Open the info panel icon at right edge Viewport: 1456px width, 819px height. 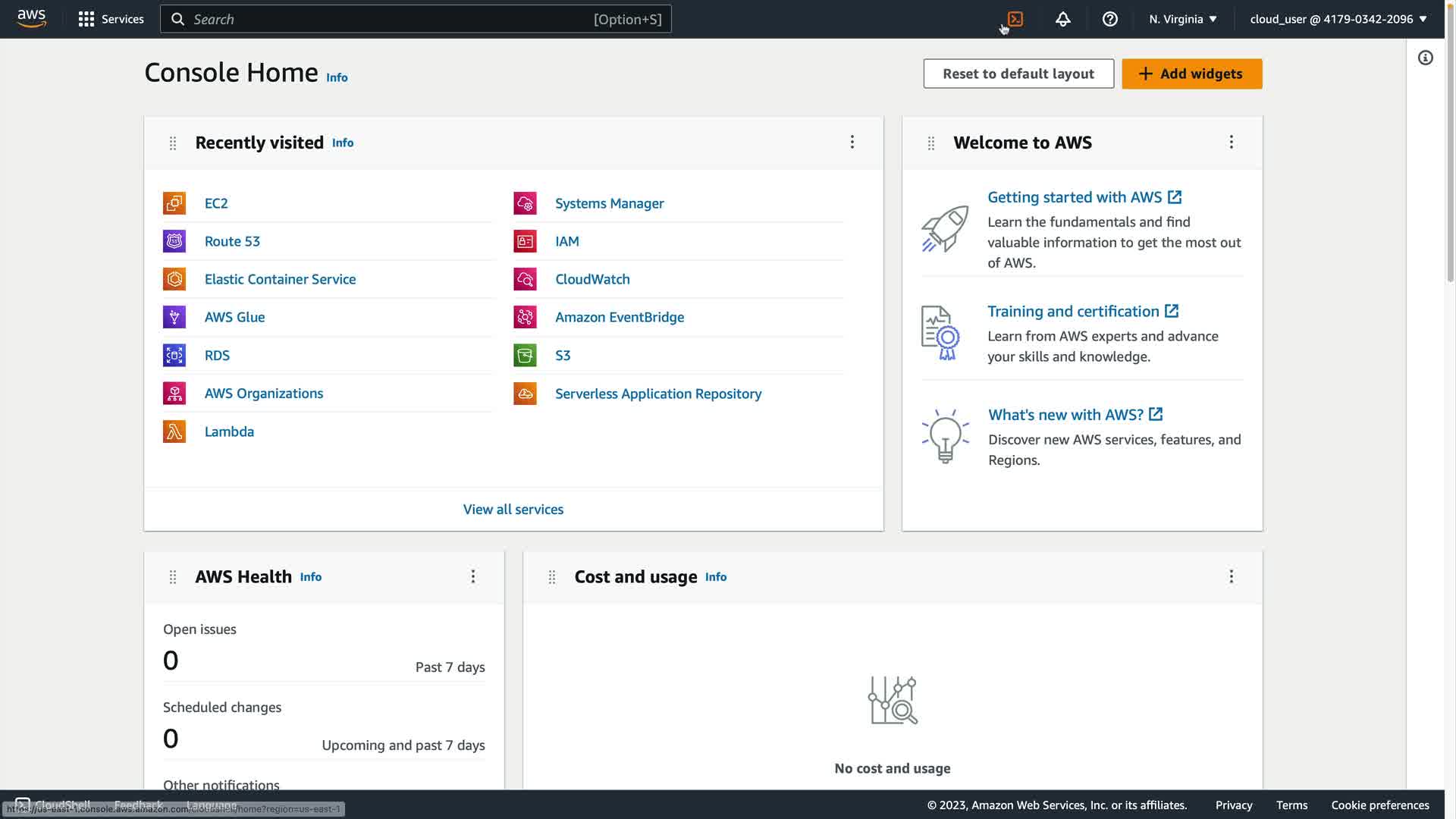click(x=1426, y=58)
